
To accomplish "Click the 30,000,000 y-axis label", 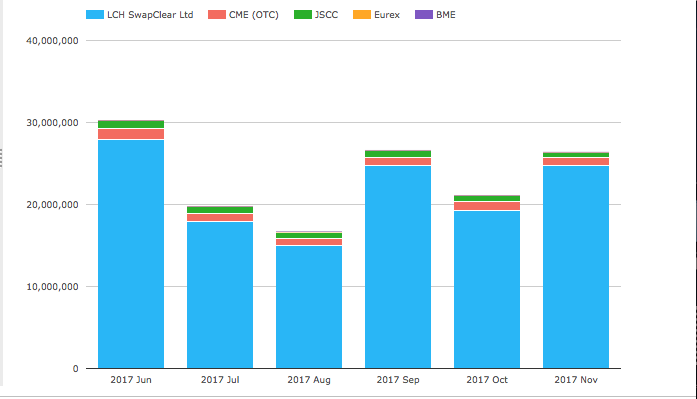I will click(x=52, y=123).
